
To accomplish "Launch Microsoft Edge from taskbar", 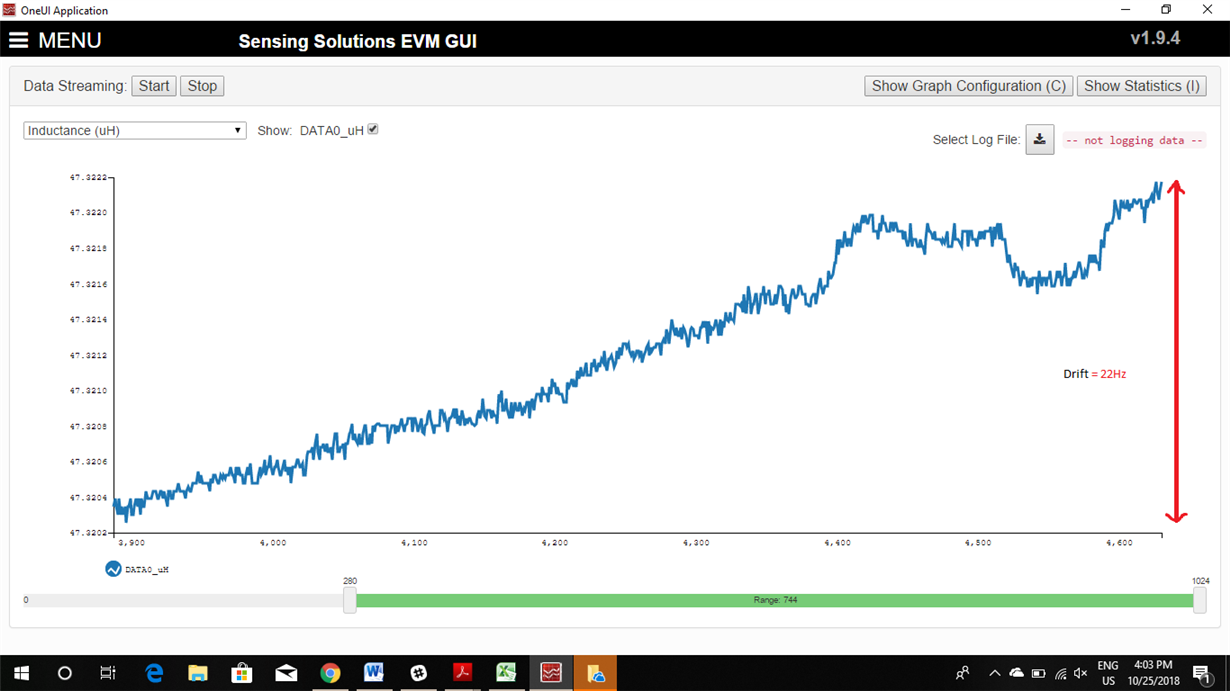I will (154, 673).
